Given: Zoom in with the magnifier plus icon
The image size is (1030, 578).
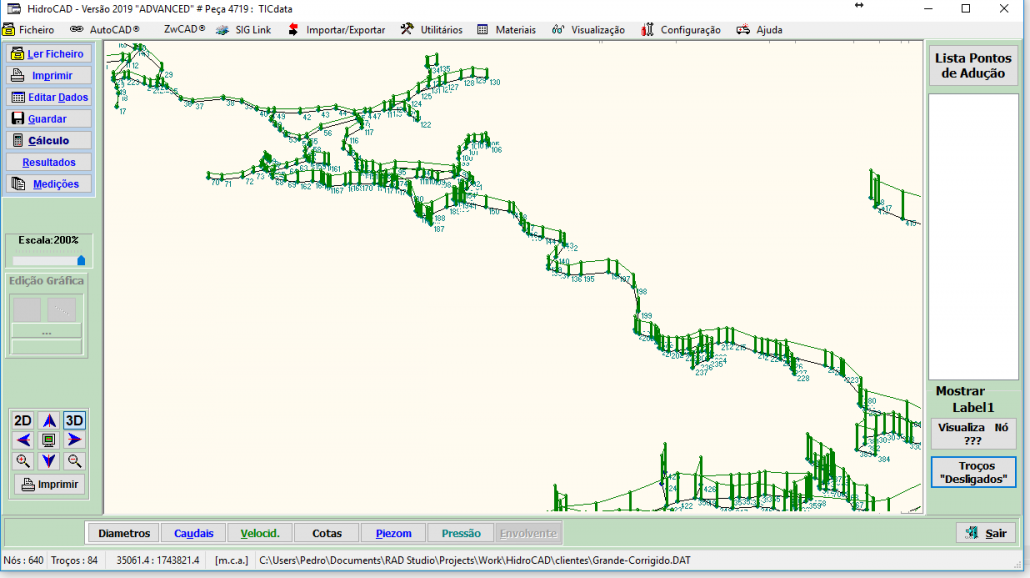Looking at the screenshot, I should point(23,461).
